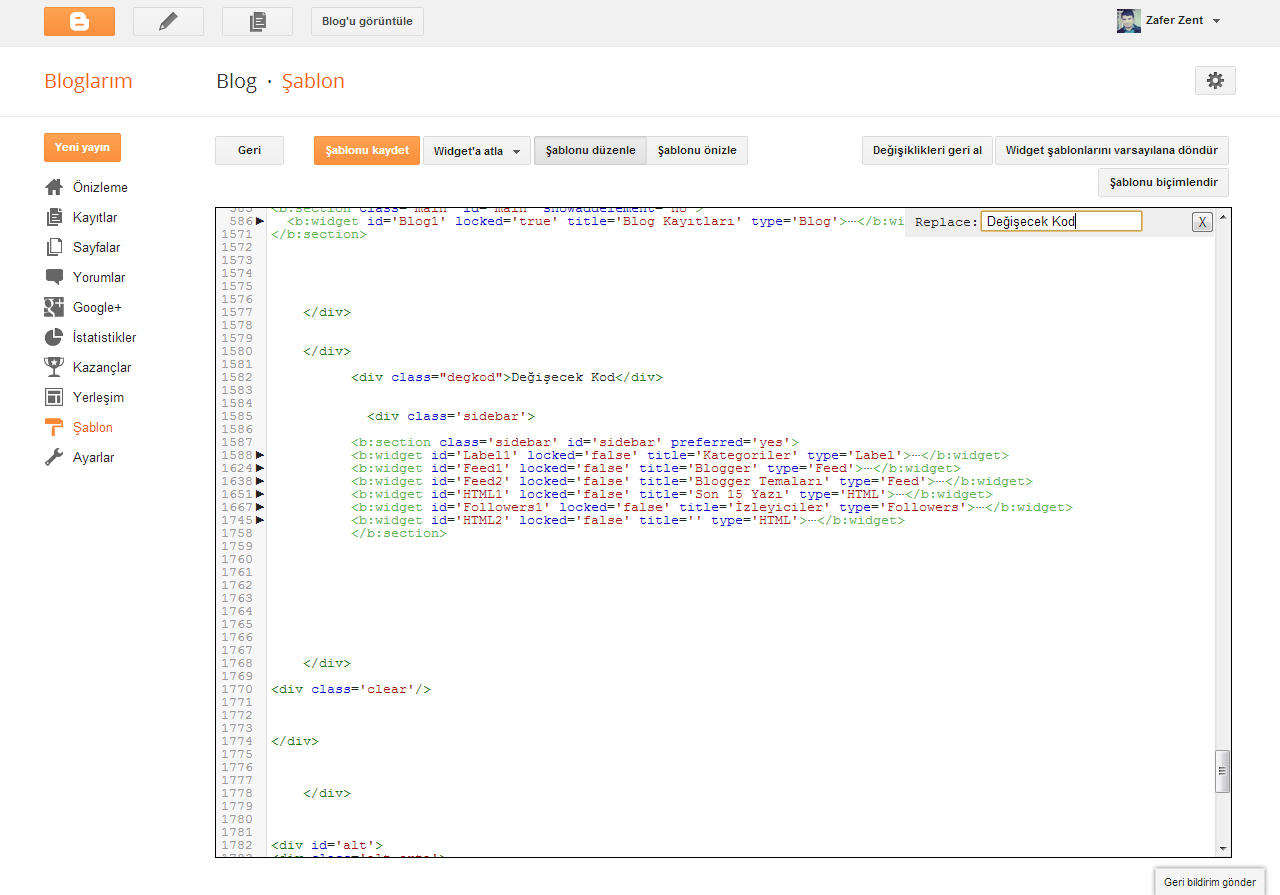Click the Geri button

[x=249, y=151]
